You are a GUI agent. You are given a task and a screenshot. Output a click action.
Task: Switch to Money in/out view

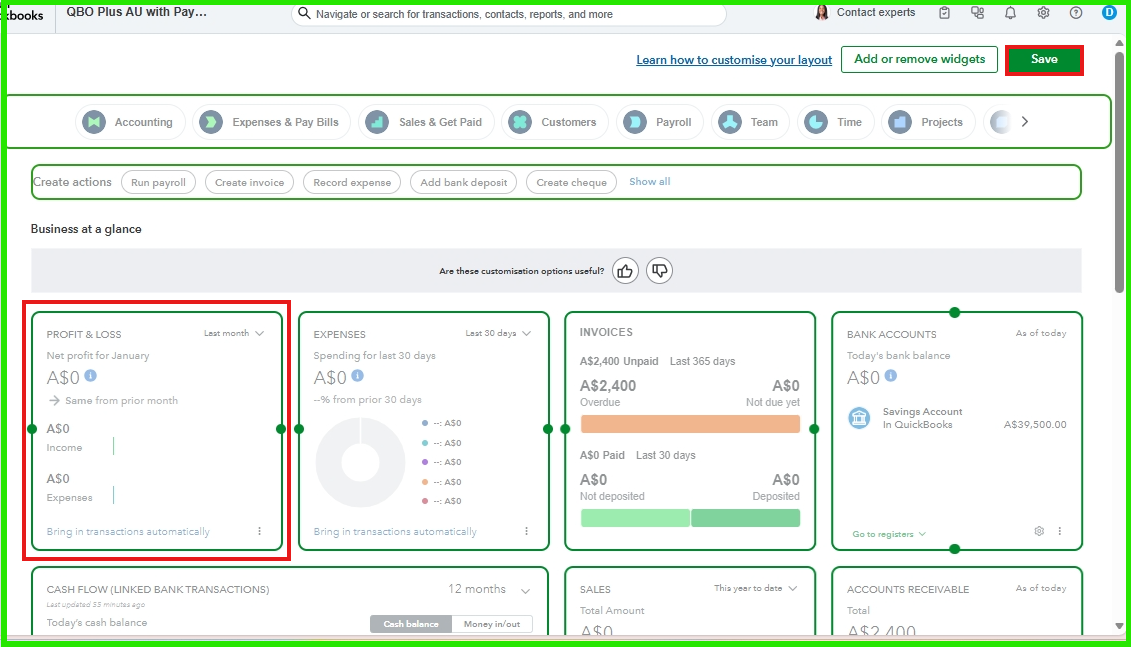491,624
